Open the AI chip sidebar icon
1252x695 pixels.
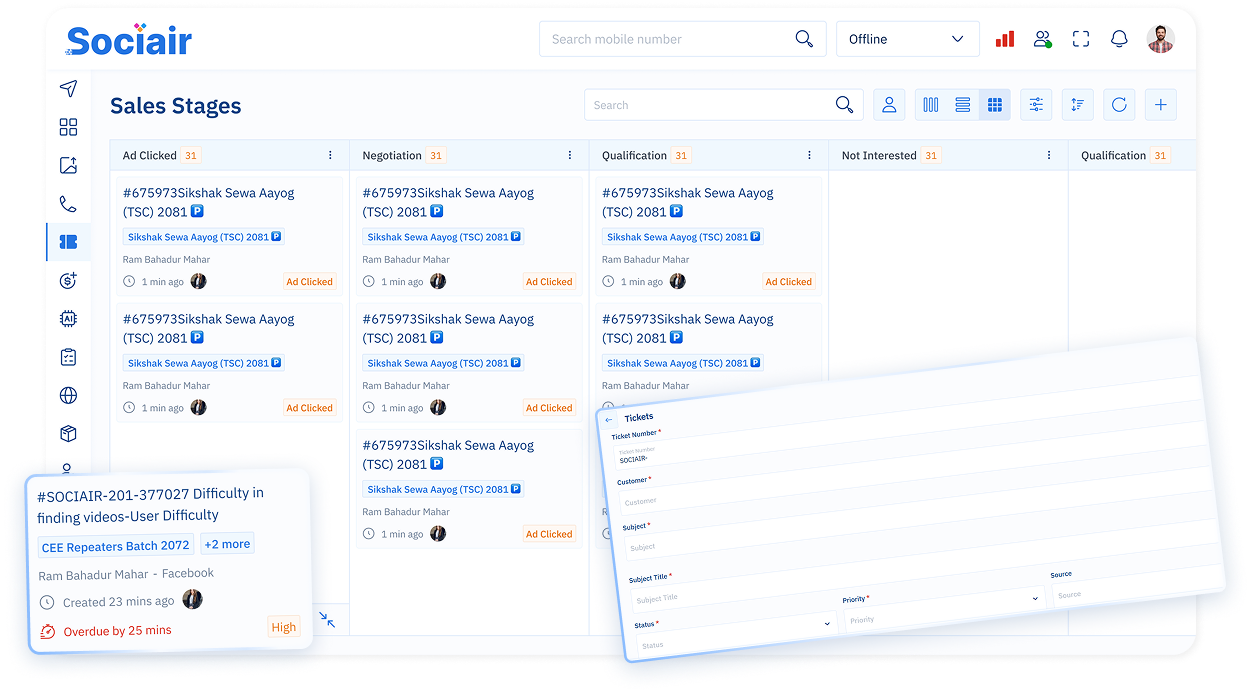coord(68,319)
